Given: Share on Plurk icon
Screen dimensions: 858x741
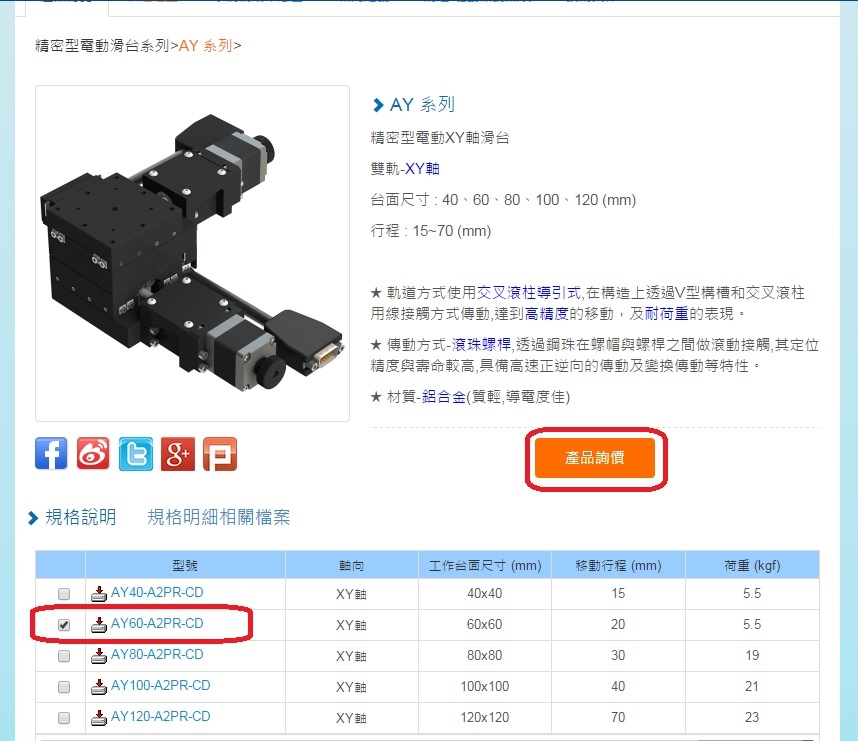Looking at the screenshot, I should (x=220, y=454).
